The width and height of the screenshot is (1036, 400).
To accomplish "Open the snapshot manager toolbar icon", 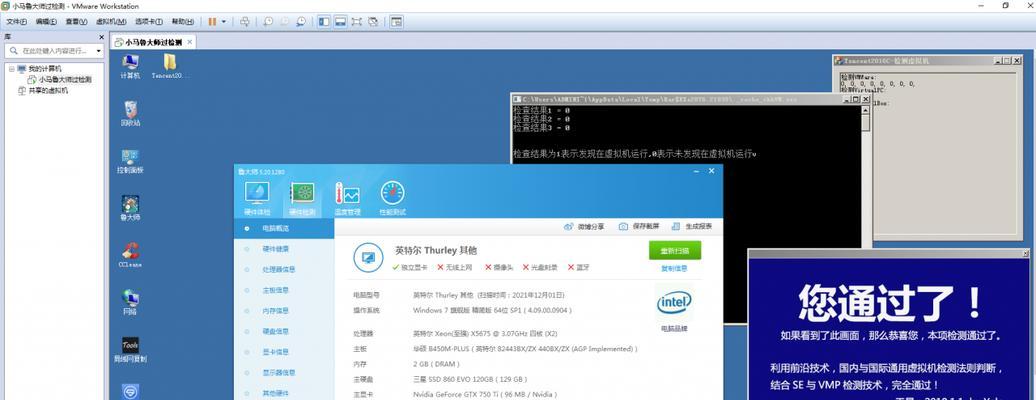I will (x=301, y=22).
